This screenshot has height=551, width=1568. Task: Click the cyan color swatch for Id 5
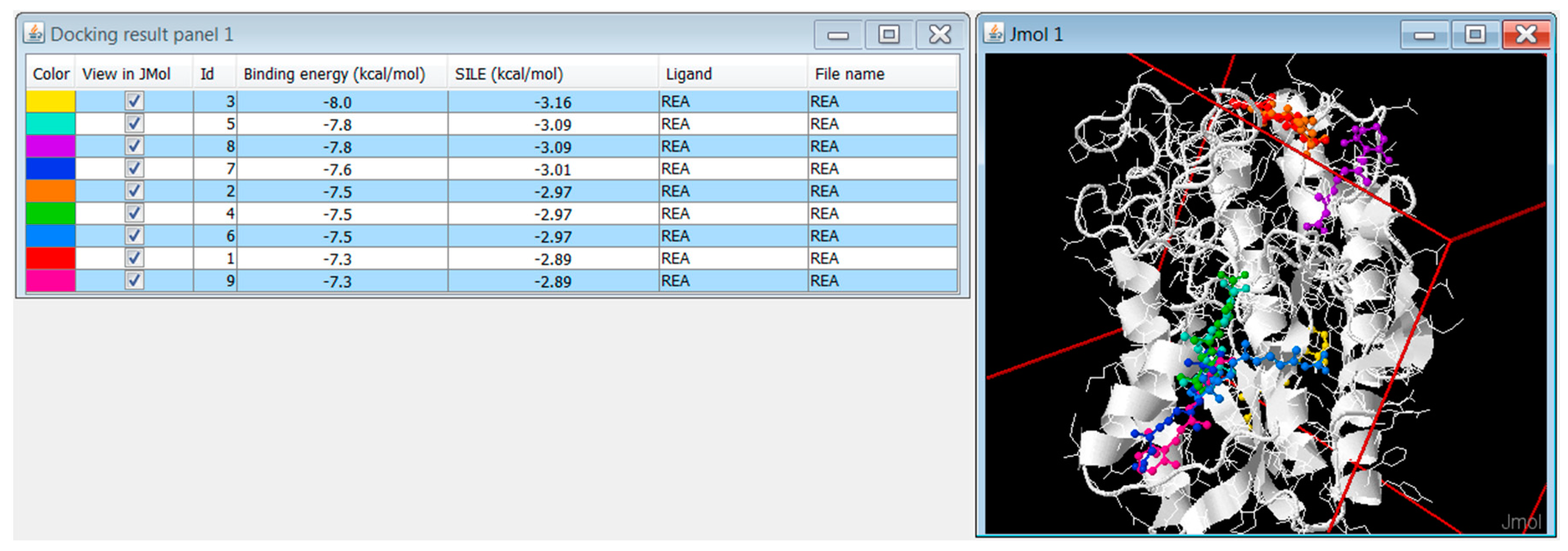point(51,123)
